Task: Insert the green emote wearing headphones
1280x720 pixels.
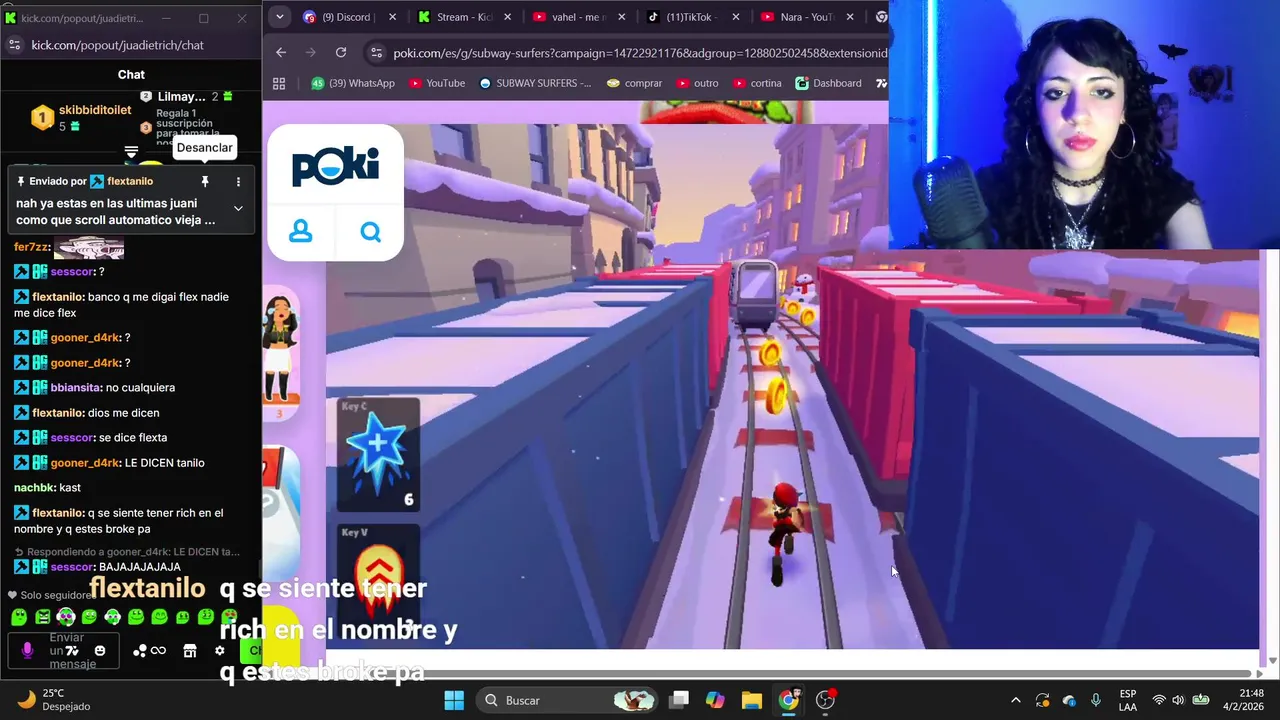Action: tap(66, 617)
